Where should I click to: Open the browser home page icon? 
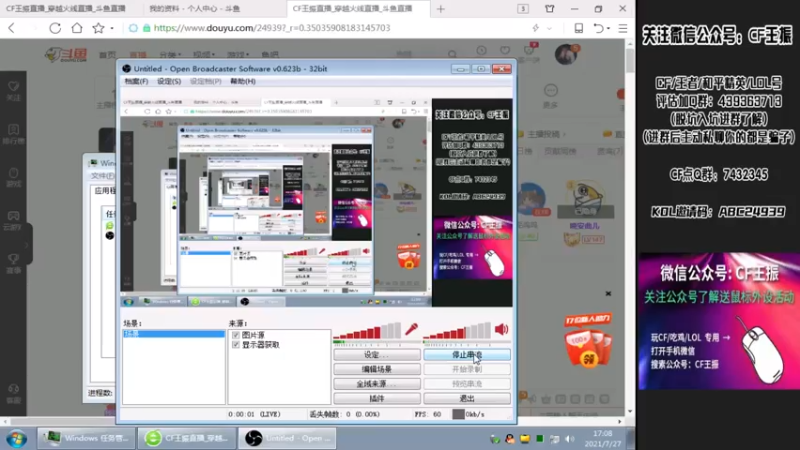77,28
